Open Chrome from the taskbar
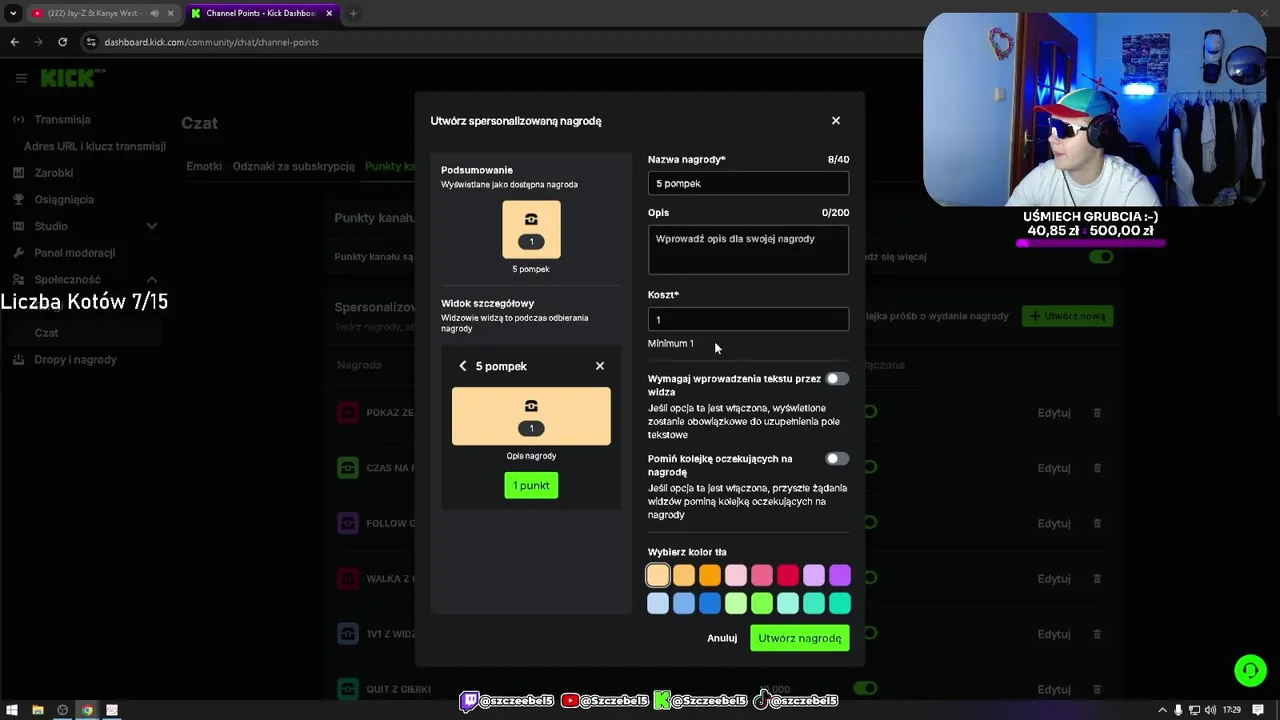Viewport: 1280px width, 720px height. pos(87,710)
